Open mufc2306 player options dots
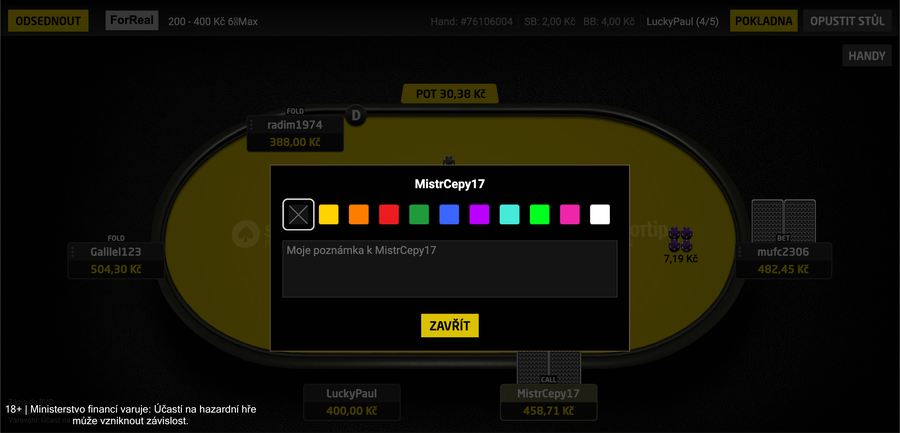The image size is (900, 433). coord(740,252)
